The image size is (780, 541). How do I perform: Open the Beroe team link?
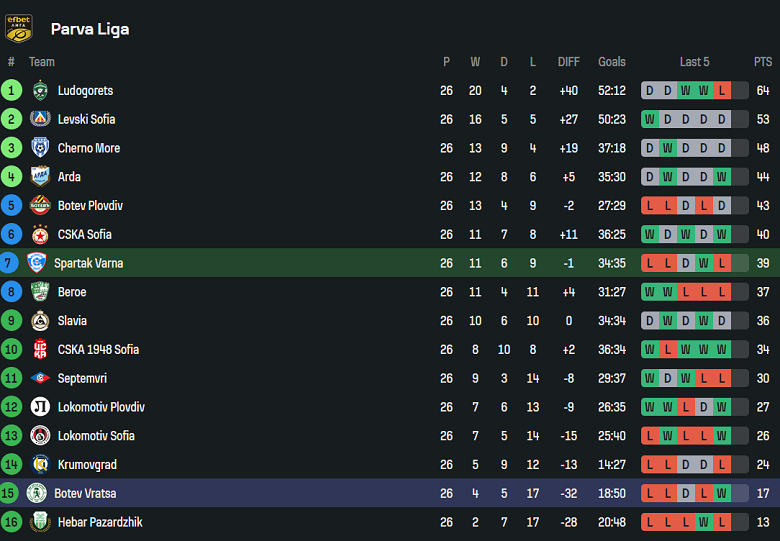coord(72,292)
